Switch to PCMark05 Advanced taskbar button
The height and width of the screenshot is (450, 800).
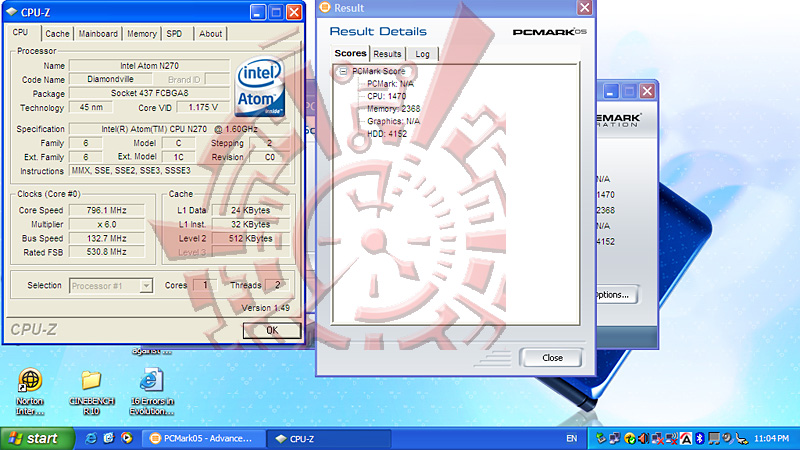point(203,439)
